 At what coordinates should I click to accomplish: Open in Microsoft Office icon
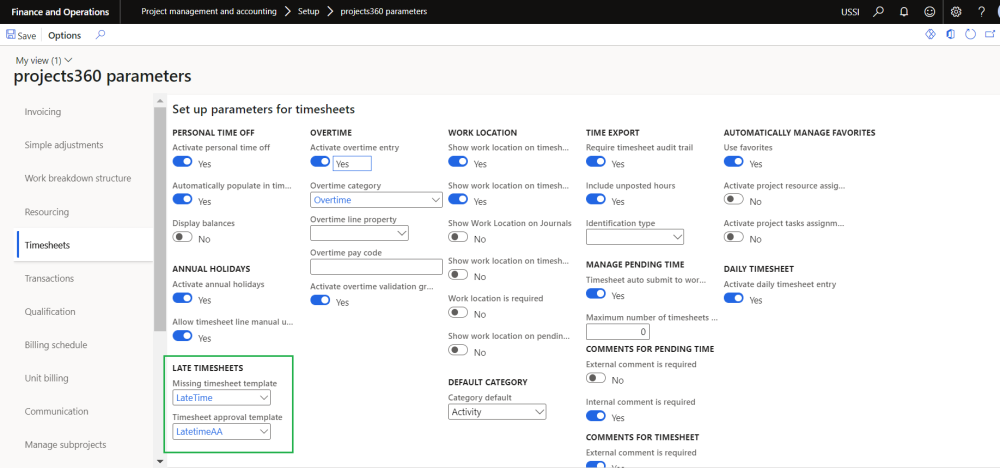950,35
